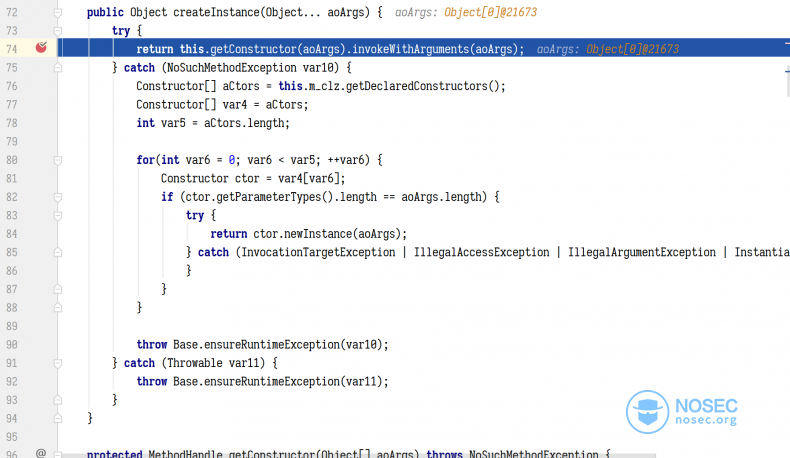
Task: Collapse the catch Throwable fold marker at line 91
Action: (x=58, y=363)
